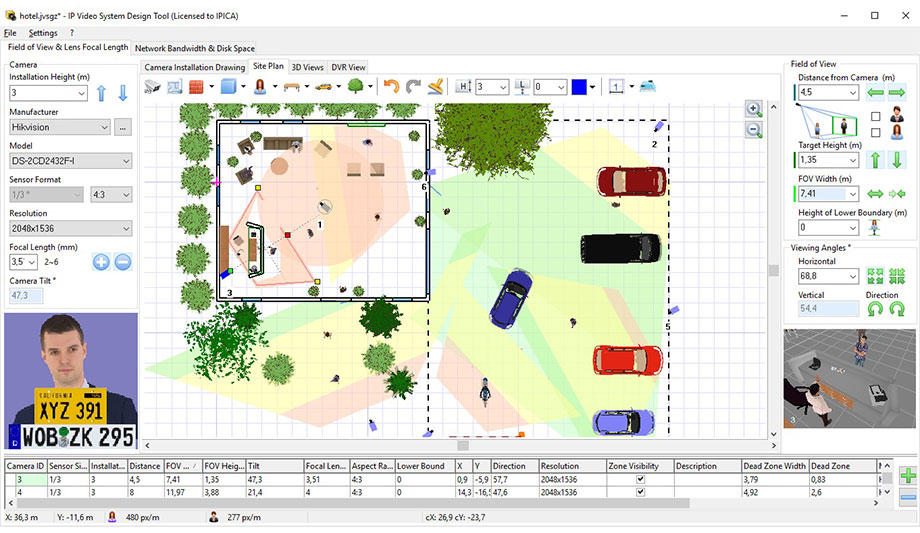The height and width of the screenshot is (533, 920).
Task: Toggle Zone Visibility for camera 4
Action: click(x=640, y=492)
